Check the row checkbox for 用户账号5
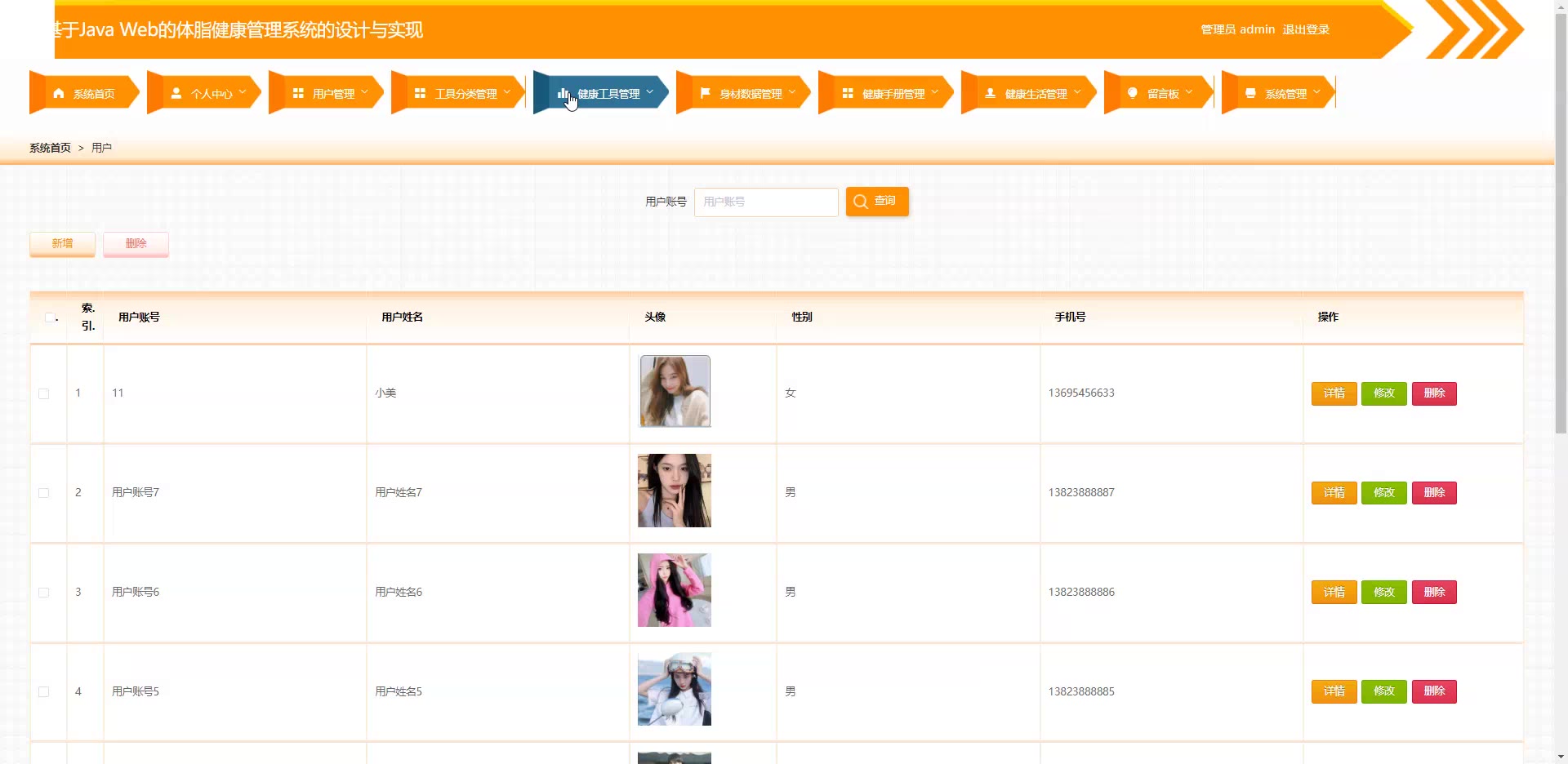This screenshot has width=1568, height=764. 44,692
